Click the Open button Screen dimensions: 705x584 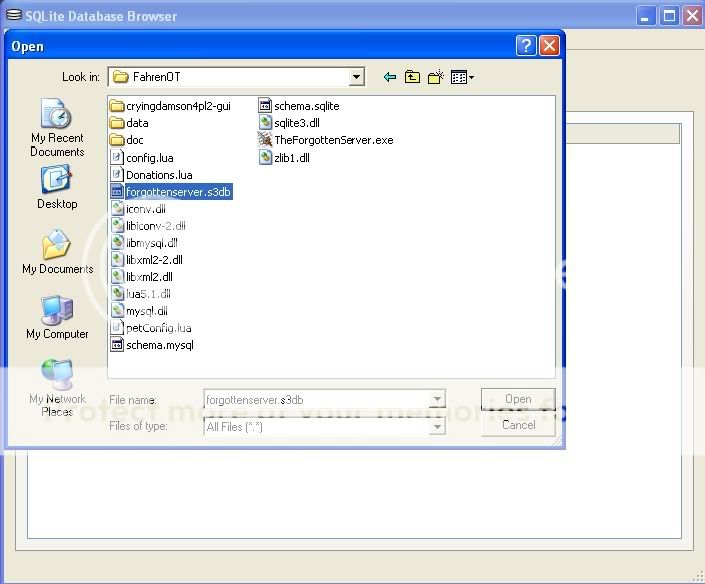point(518,399)
